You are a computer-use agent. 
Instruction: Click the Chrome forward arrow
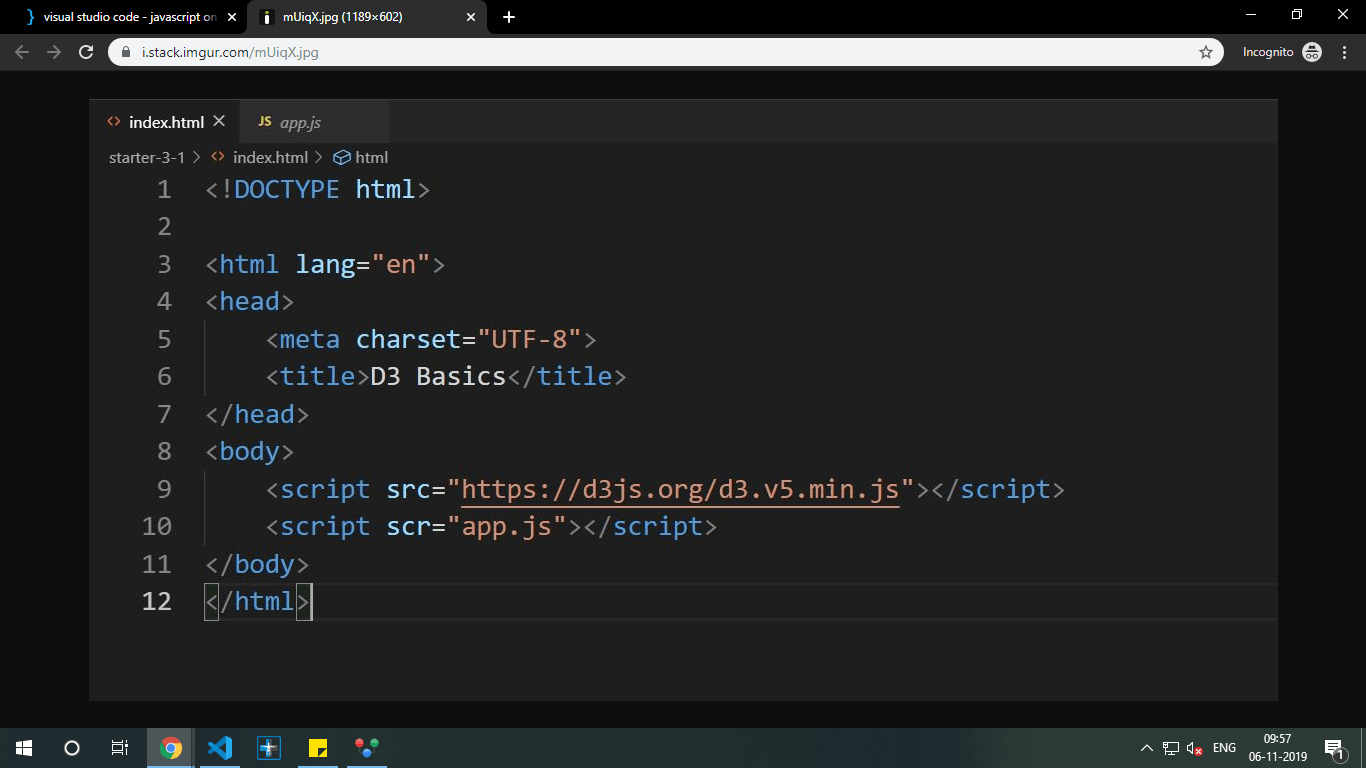(54, 52)
